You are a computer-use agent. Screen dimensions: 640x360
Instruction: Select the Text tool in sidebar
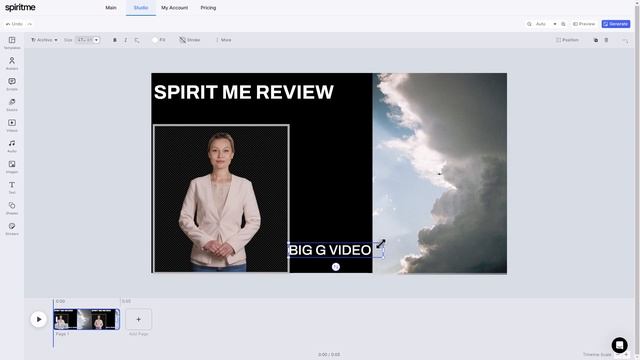click(12, 187)
